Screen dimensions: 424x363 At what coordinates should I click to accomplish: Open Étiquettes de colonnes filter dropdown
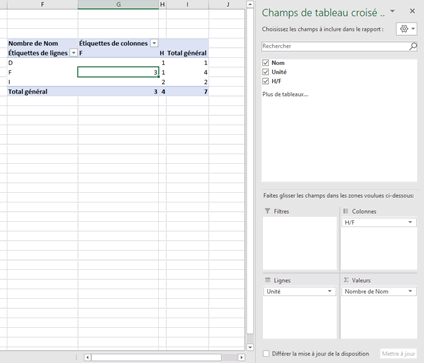pos(154,43)
